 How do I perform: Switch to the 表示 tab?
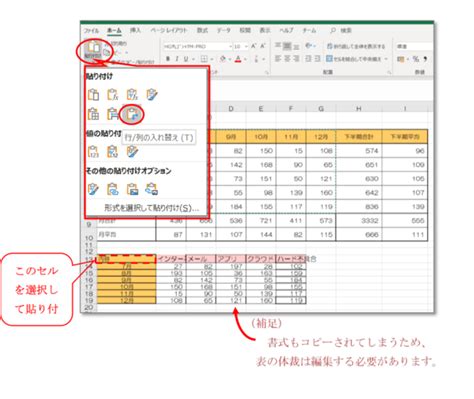pos(265,30)
